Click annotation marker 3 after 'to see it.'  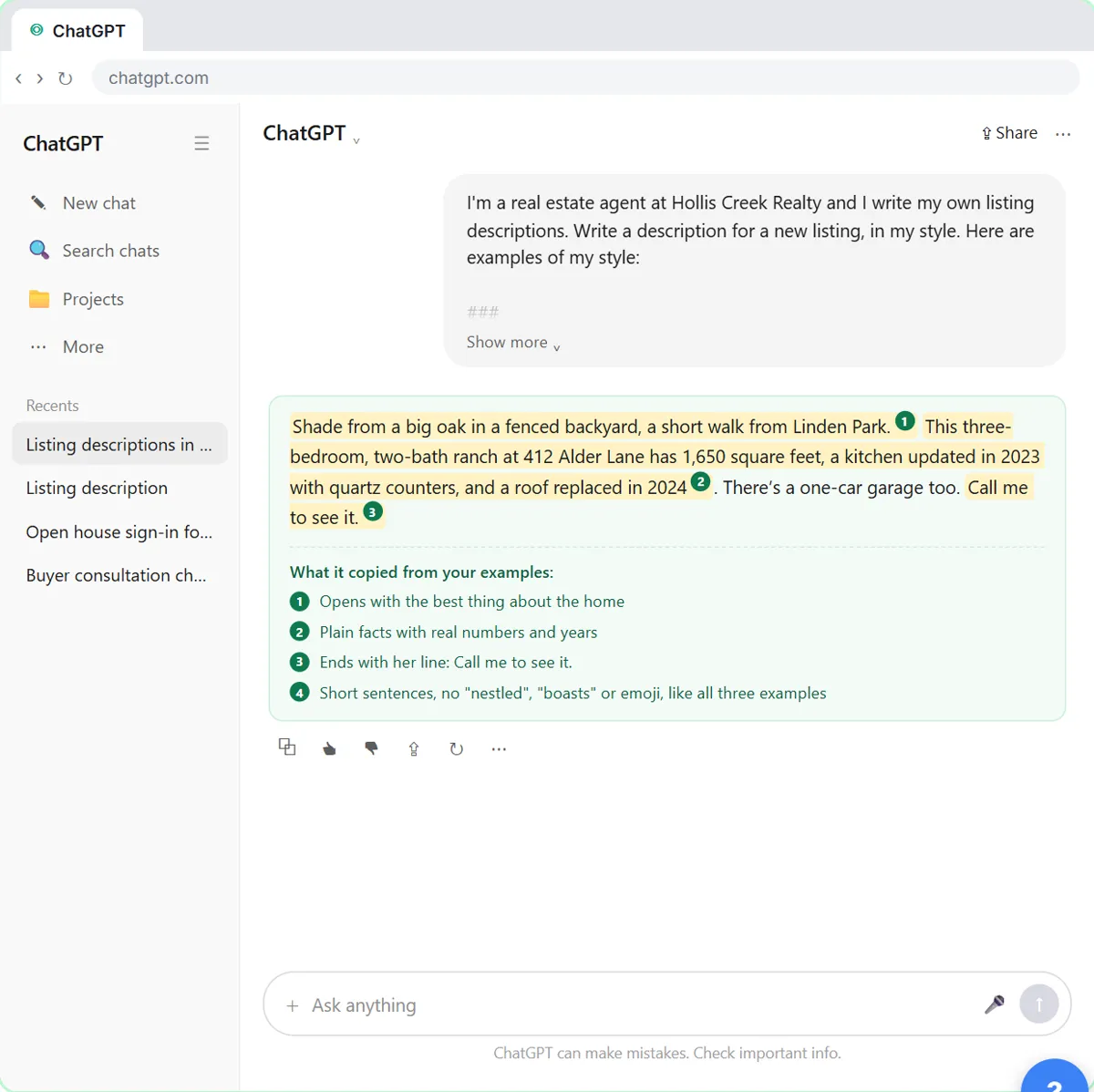tap(372, 511)
